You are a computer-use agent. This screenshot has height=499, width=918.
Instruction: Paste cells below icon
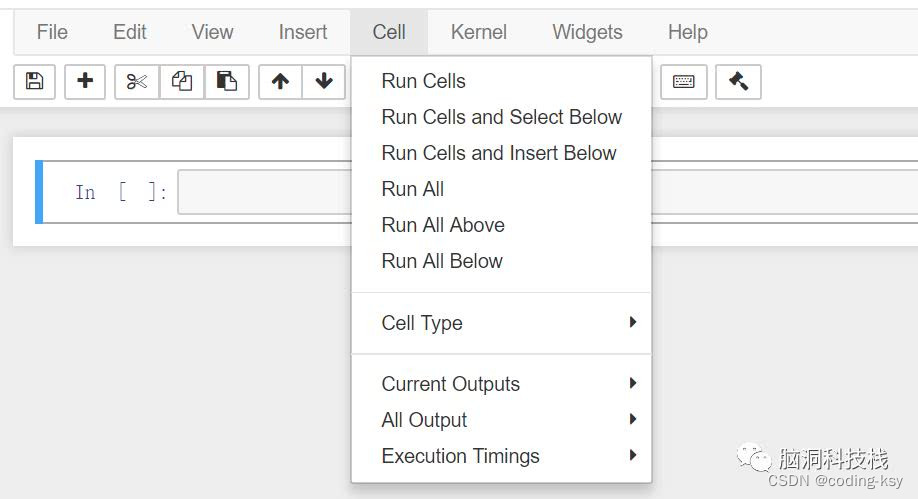tap(227, 81)
